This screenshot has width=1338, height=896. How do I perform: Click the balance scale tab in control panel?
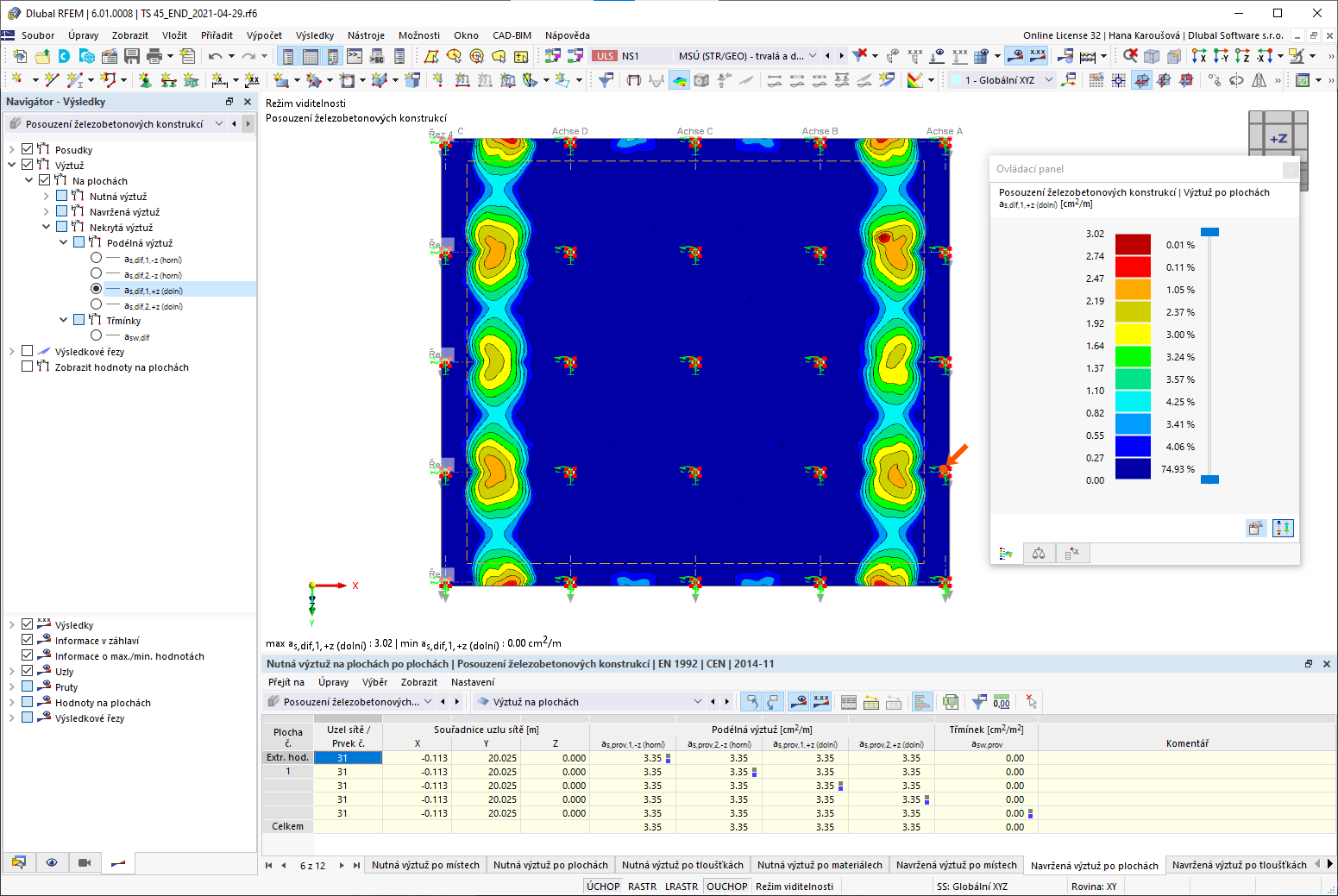1039,554
